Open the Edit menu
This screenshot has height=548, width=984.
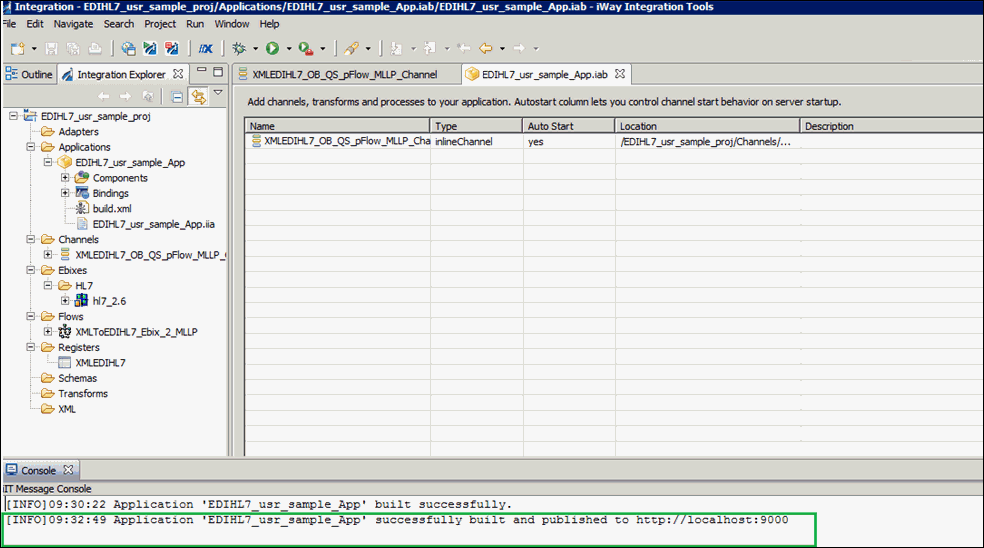coord(35,24)
